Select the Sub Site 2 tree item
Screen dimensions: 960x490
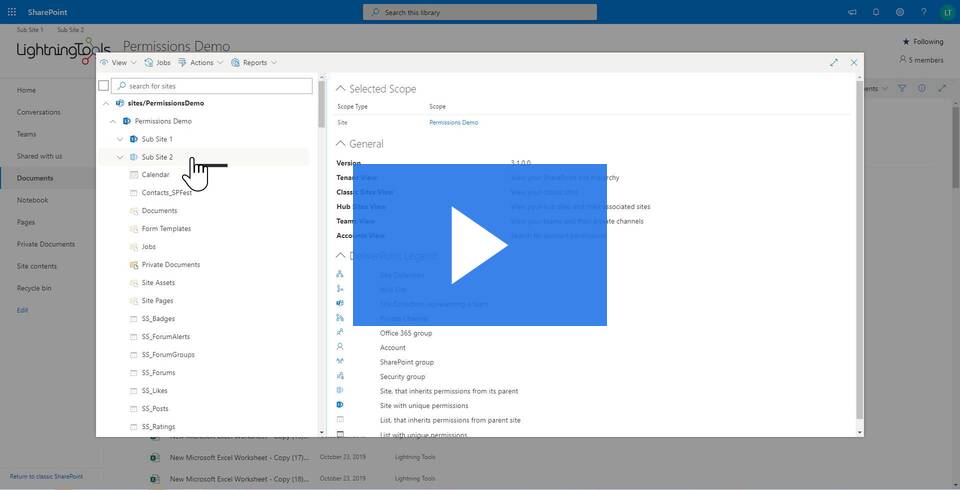tap(157, 157)
